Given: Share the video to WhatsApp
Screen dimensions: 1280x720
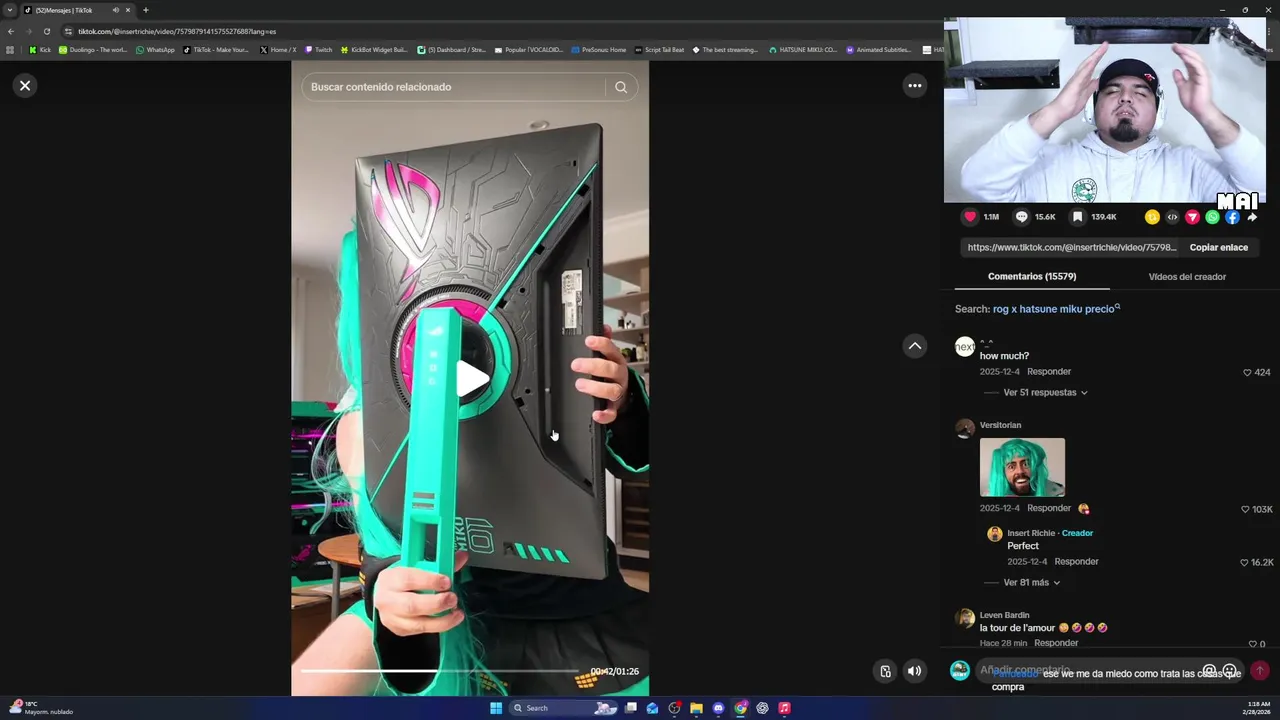Looking at the screenshot, I should coord(1212,217).
